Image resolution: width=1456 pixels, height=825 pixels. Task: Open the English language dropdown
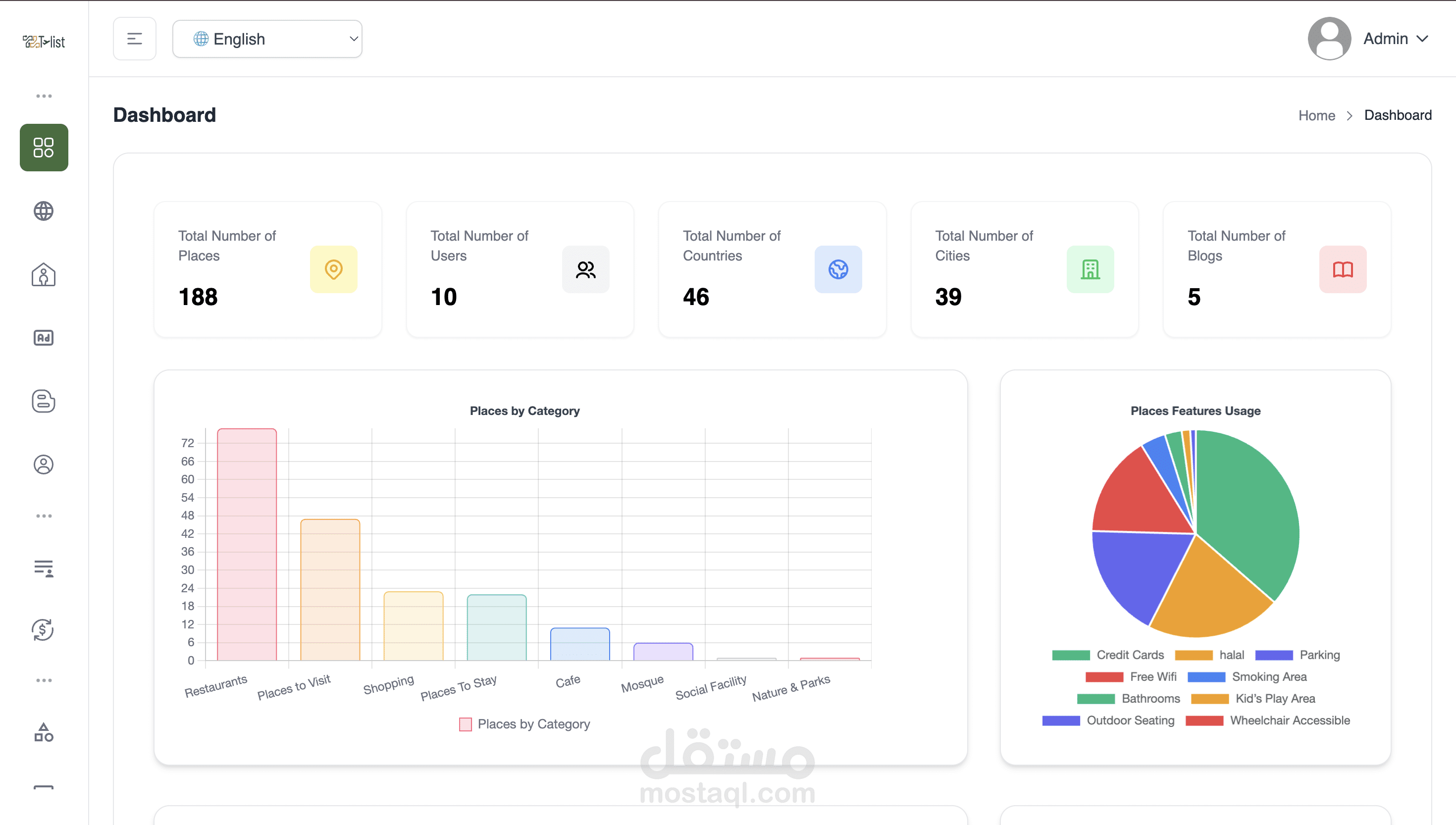pos(267,39)
